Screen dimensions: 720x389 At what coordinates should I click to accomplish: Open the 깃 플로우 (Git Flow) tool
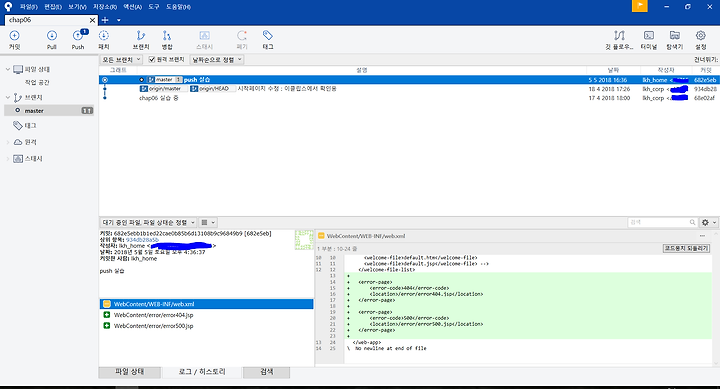click(x=619, y=40)
